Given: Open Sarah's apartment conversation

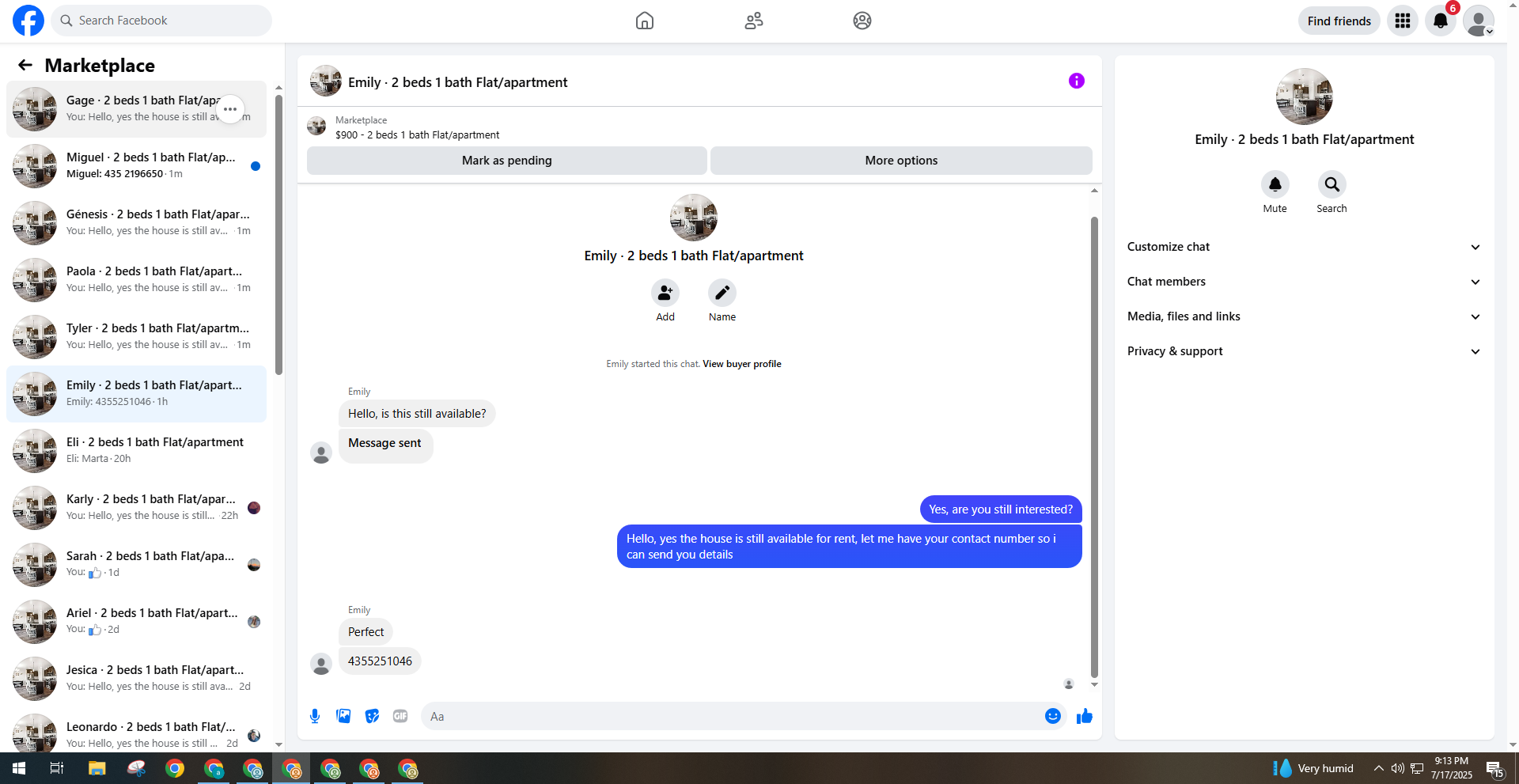Looking at the screenshot, I should pyautogui.click(x=136, y=565).
